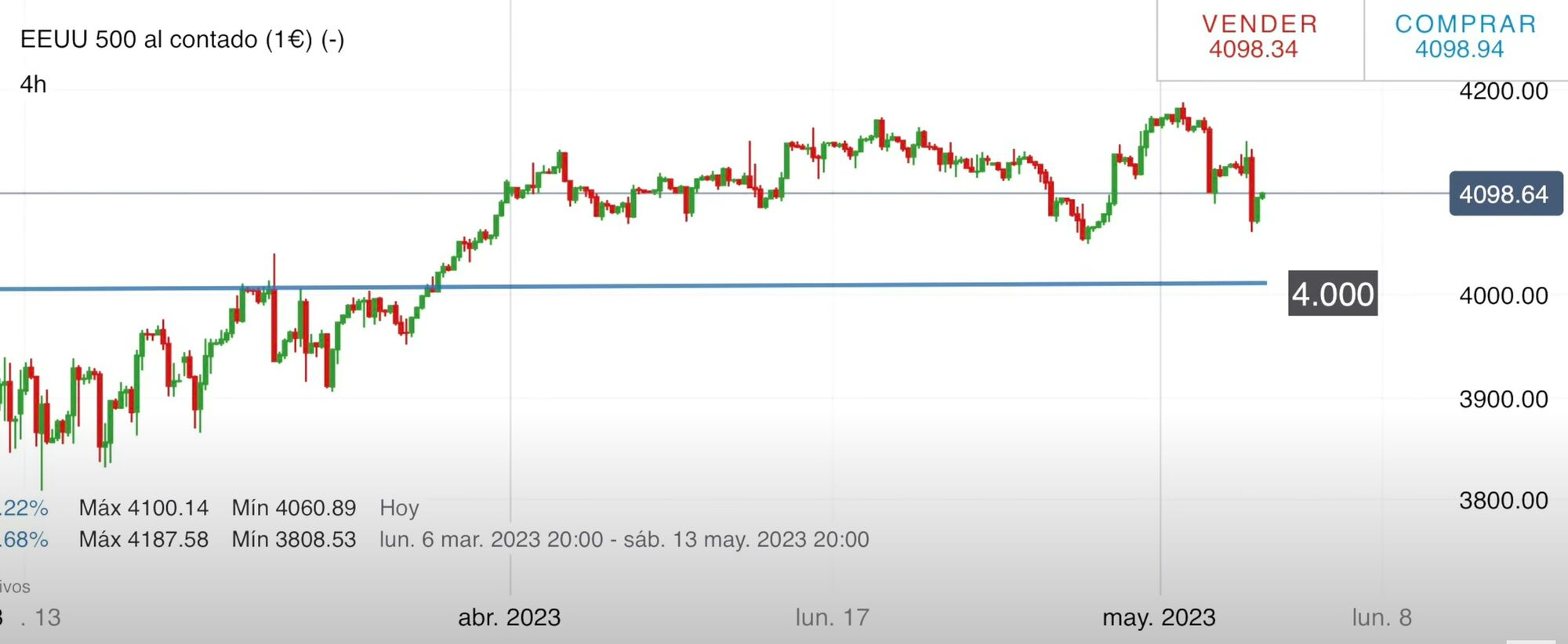
Task: Click the VENDER sell button
Action: (x=1259, y=37)
